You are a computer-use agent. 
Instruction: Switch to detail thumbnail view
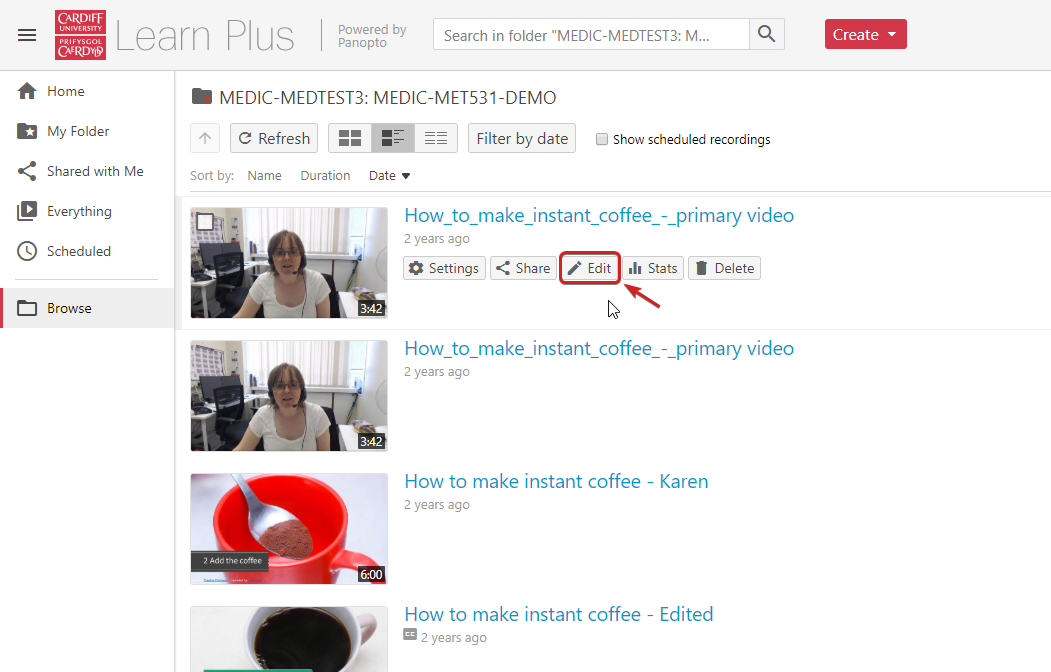click(393, 138)
